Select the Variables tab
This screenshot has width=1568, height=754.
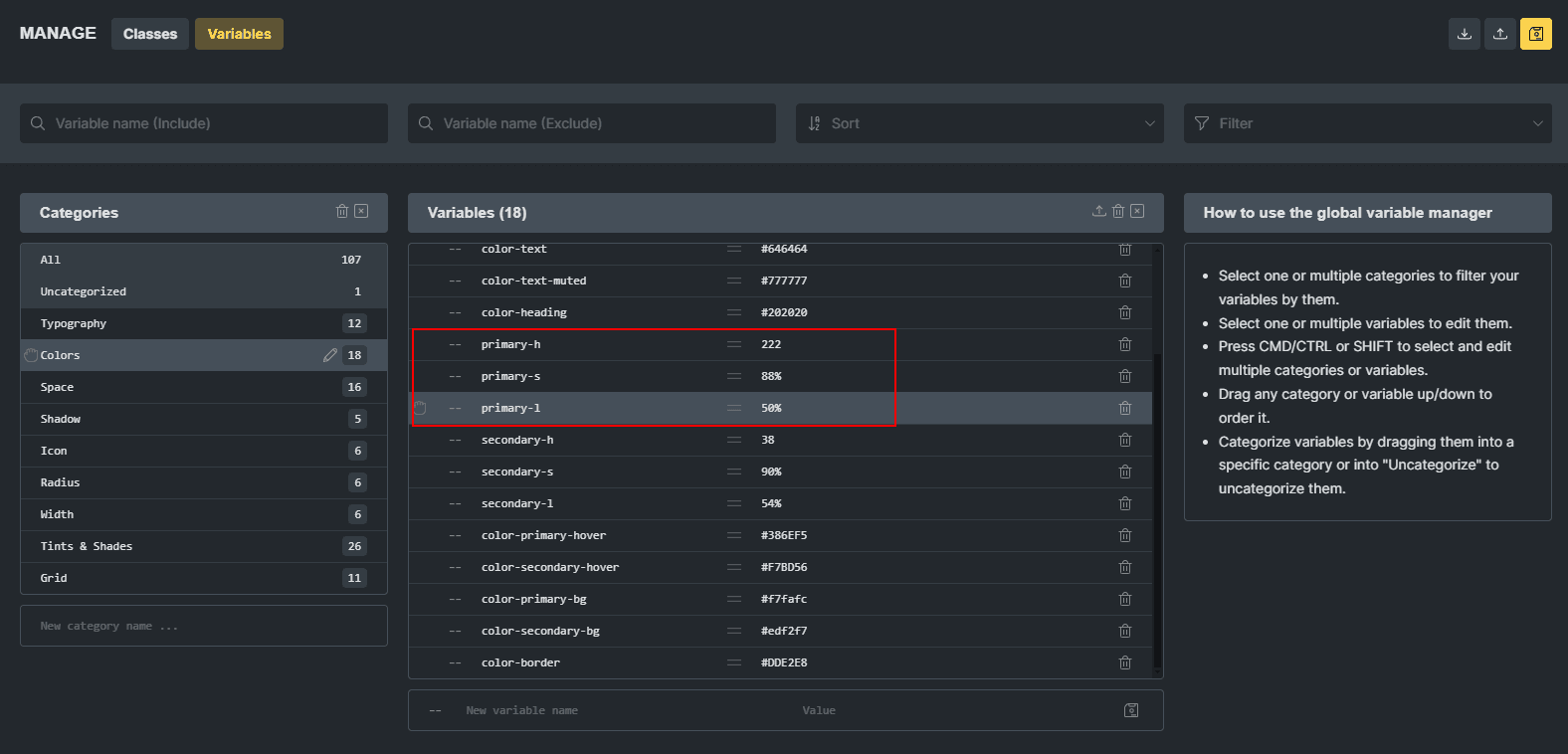pos(239,34)
